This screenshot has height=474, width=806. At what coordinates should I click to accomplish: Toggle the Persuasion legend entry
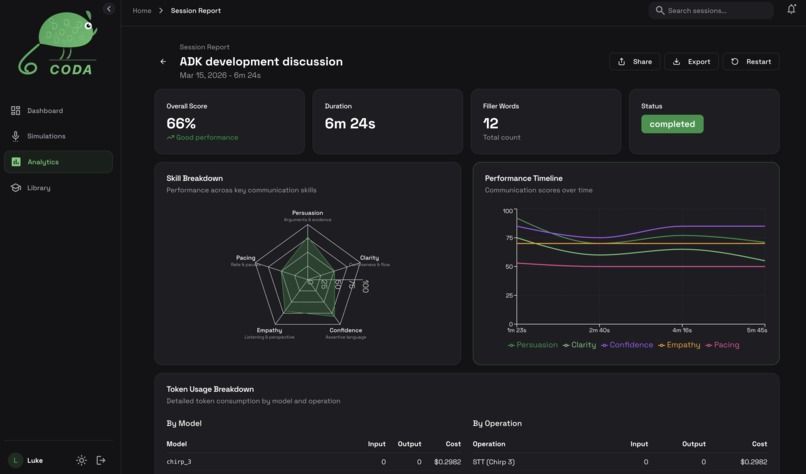tap(533, 345)
